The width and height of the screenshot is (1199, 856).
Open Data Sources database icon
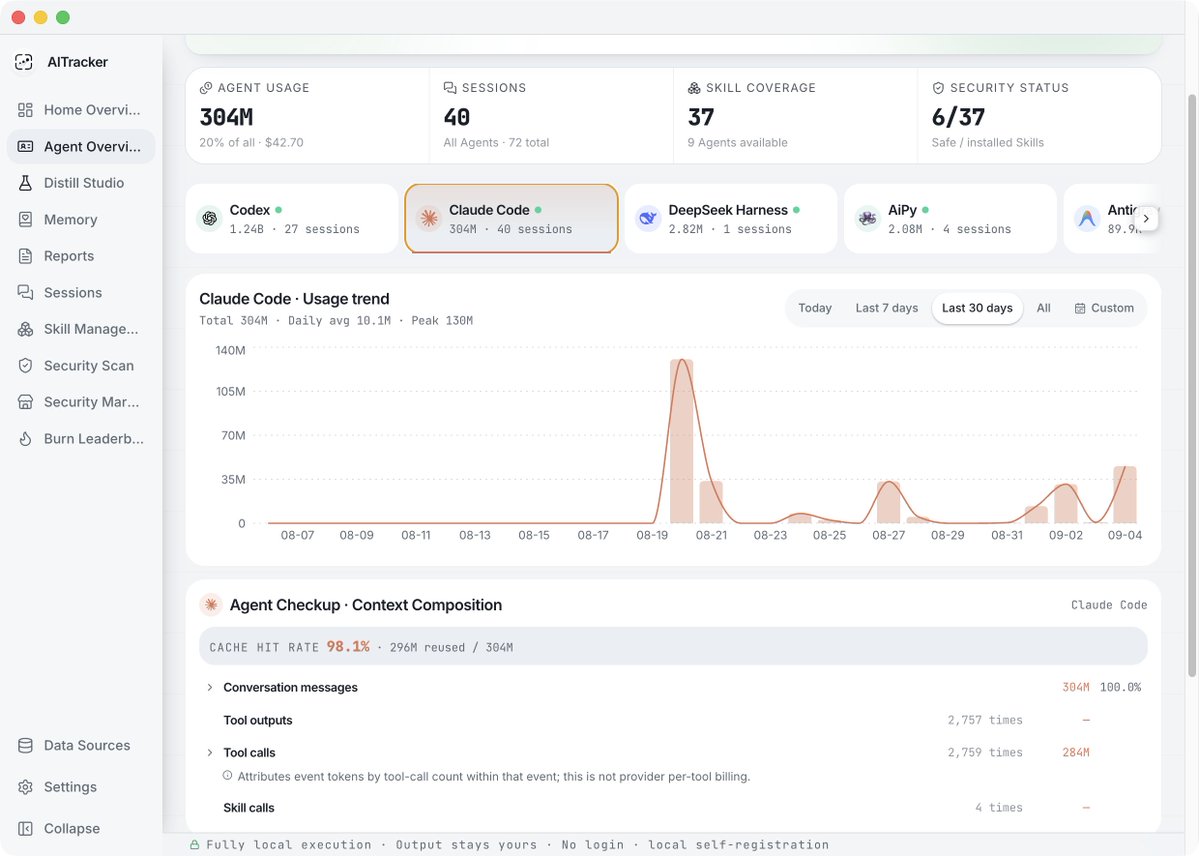pyautogui.click(x=25, y=746)
